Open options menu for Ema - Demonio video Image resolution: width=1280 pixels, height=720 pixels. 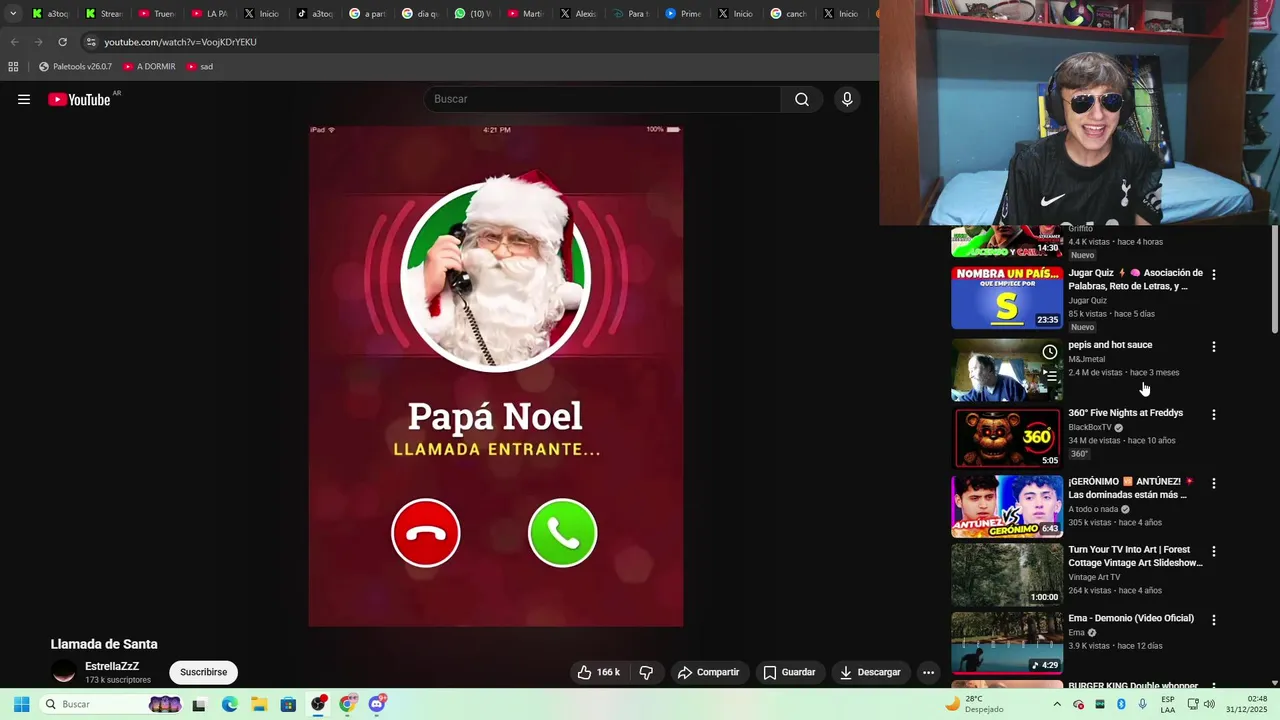[1214, 620]
